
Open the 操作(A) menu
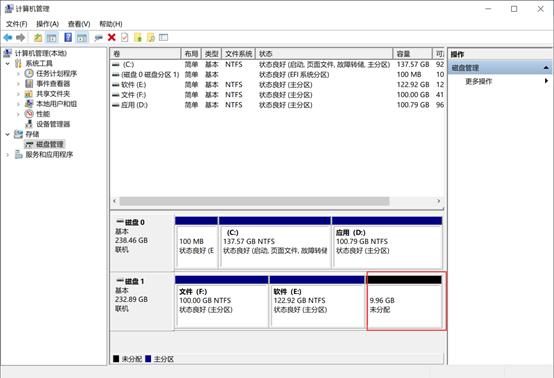coord(47,24)
